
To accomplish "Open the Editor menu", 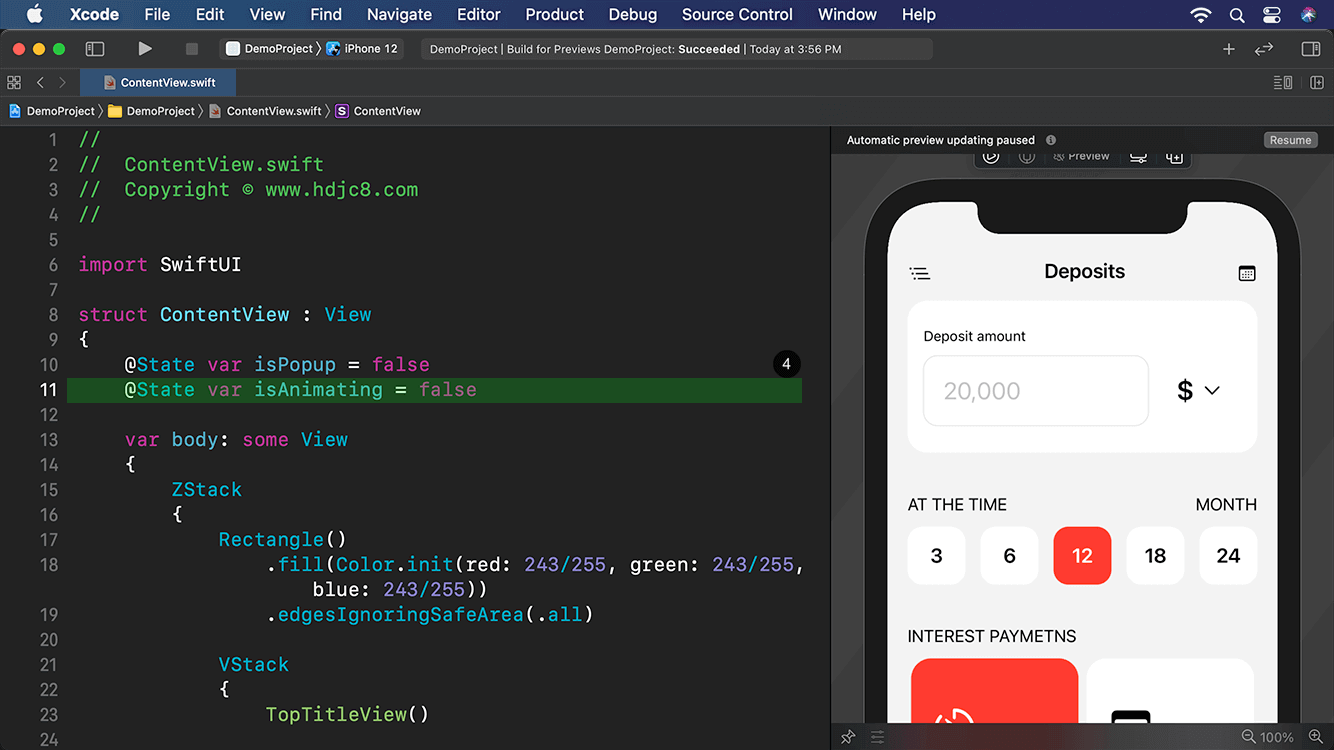I will tap(478, 14).
